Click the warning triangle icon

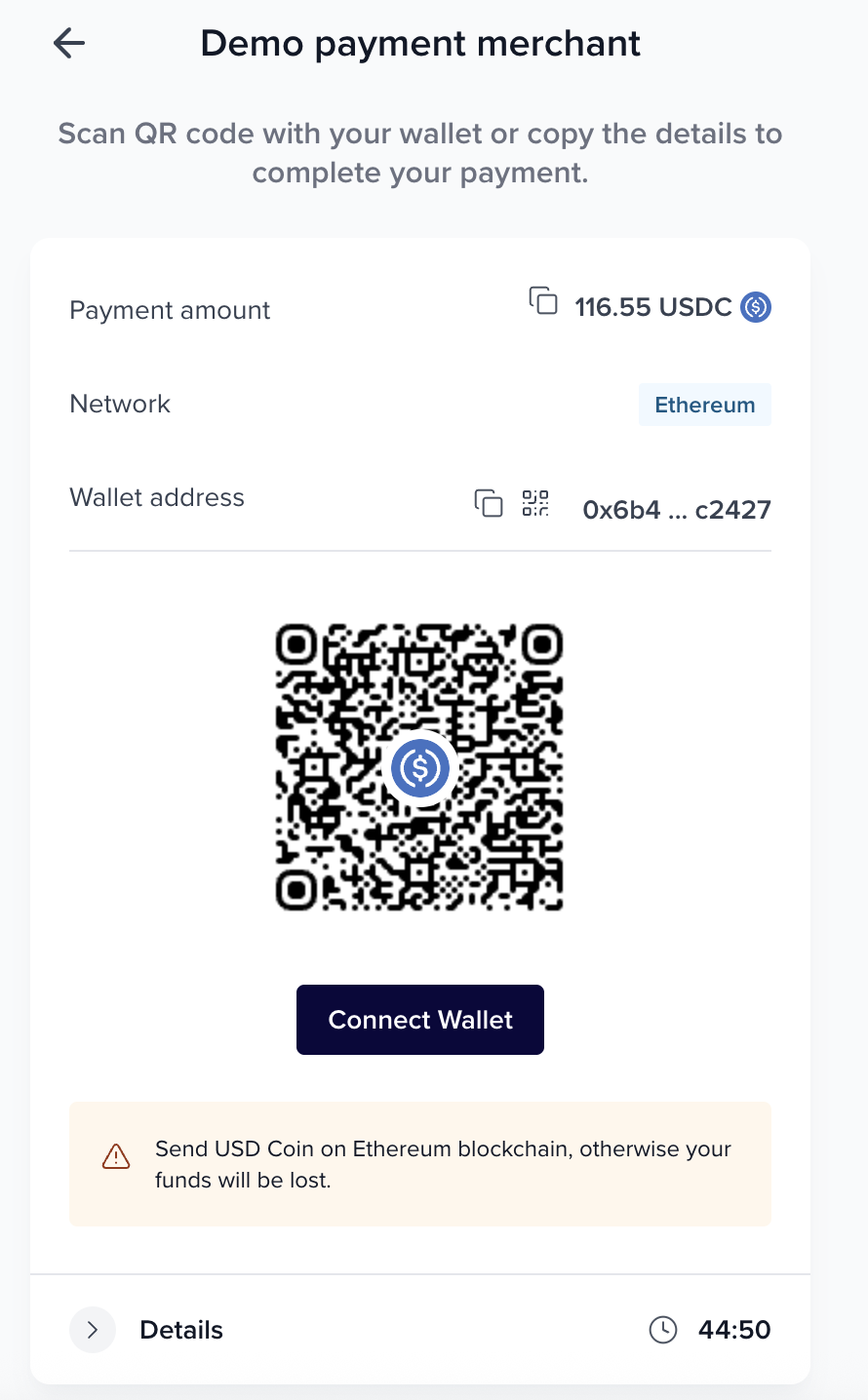(116, 1156)
